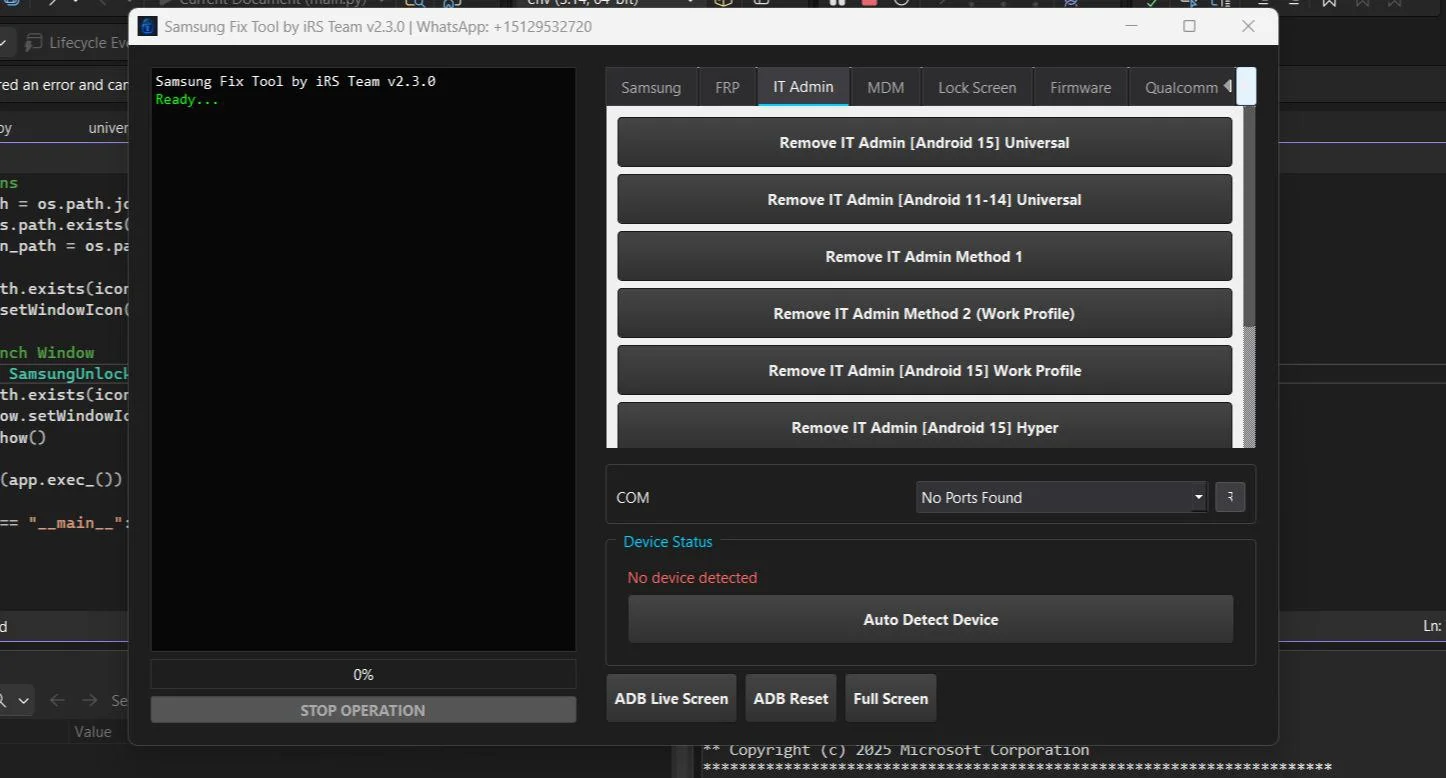Screen dimensions: 1446x778
Task: Close the Samsung Fix Tool window
Action: click(x=1248, y=26)
